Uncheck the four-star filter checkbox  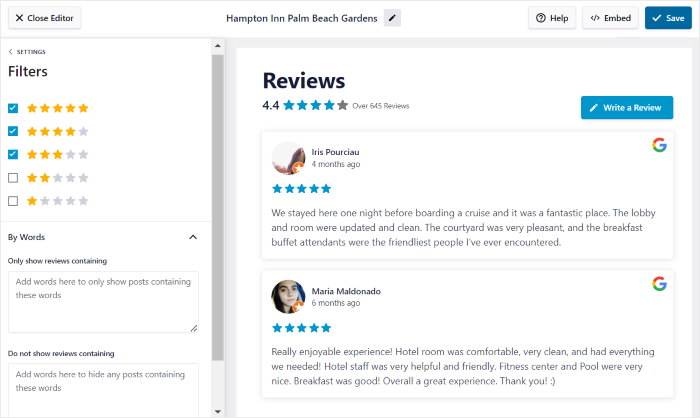(x=13, y=131)
